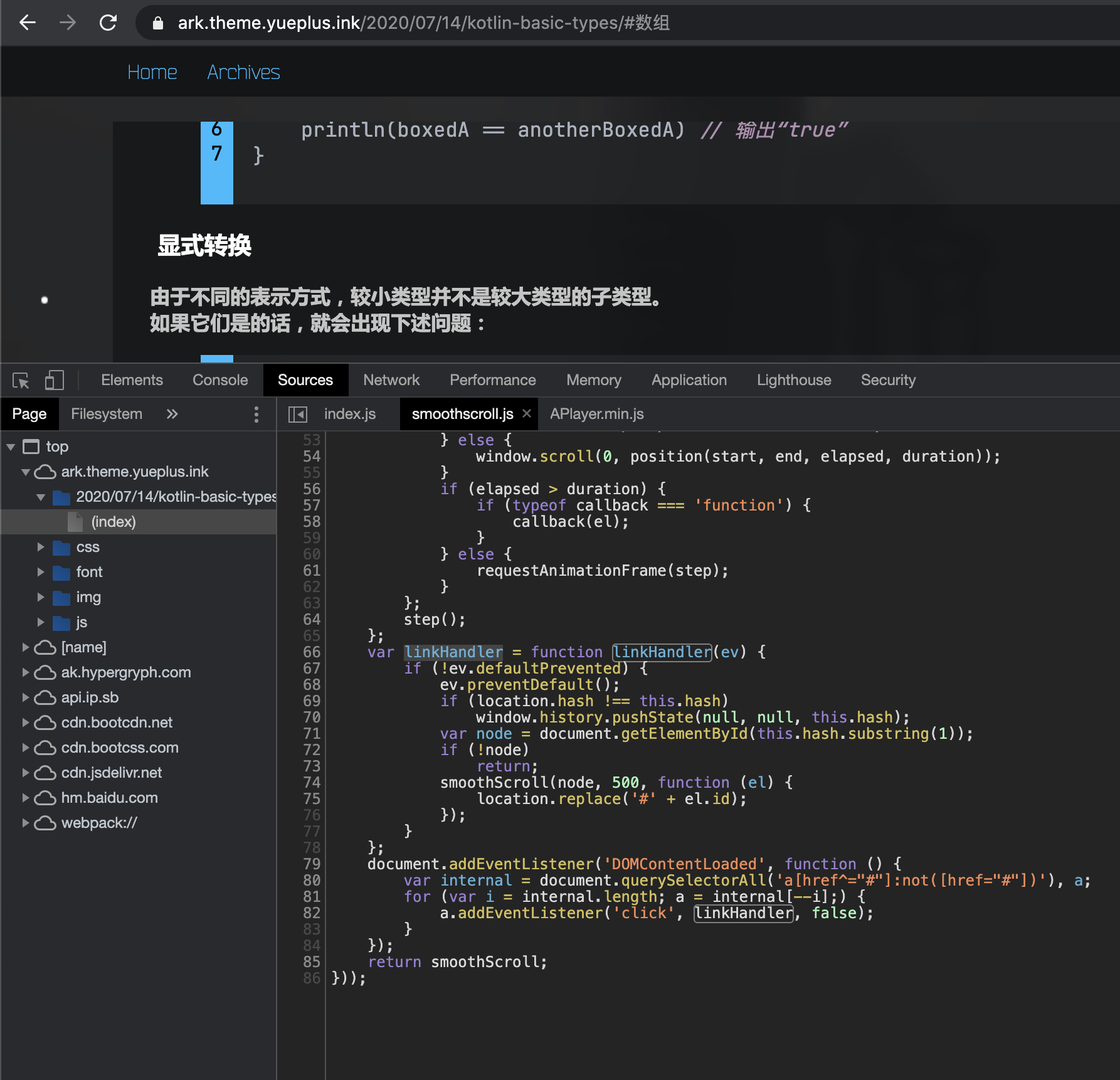Open the Security tab
Image resolution: width=1120 pixels, height=1080 pixels.
pyautogui.click(x=888, y=380)
